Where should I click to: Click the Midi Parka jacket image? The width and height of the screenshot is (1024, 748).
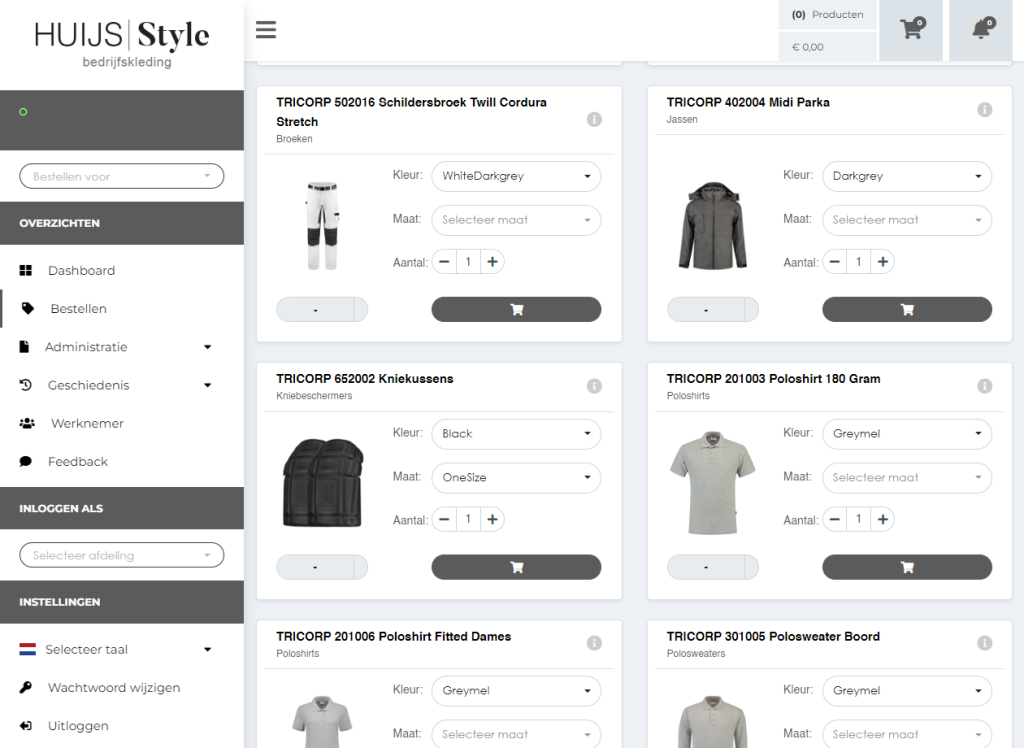pyautogui.click(x=712, y=225)
